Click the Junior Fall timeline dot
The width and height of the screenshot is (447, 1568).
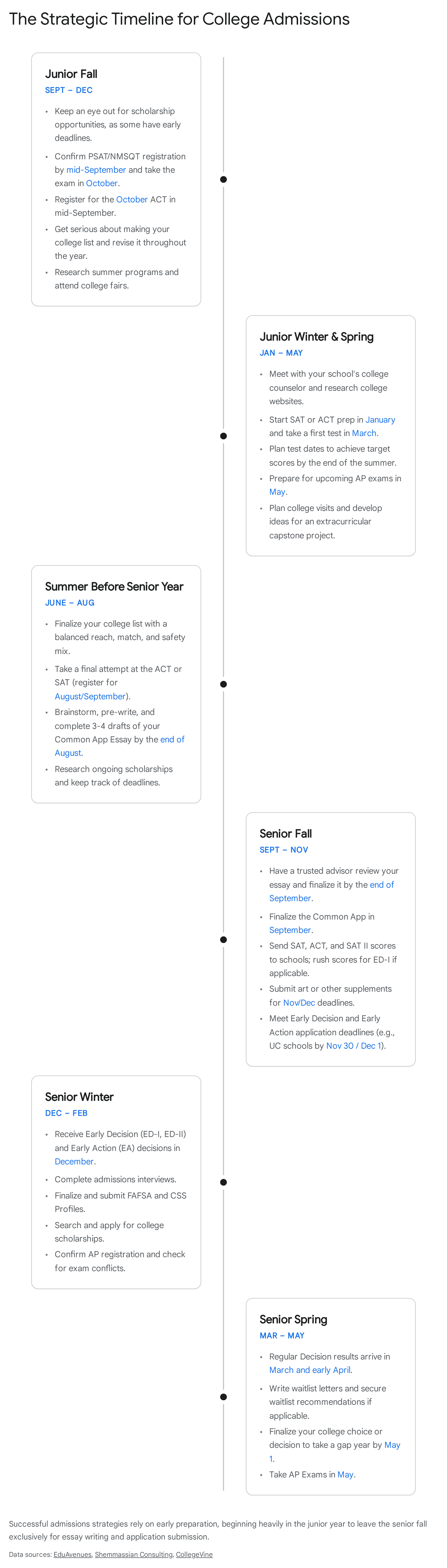223,179
